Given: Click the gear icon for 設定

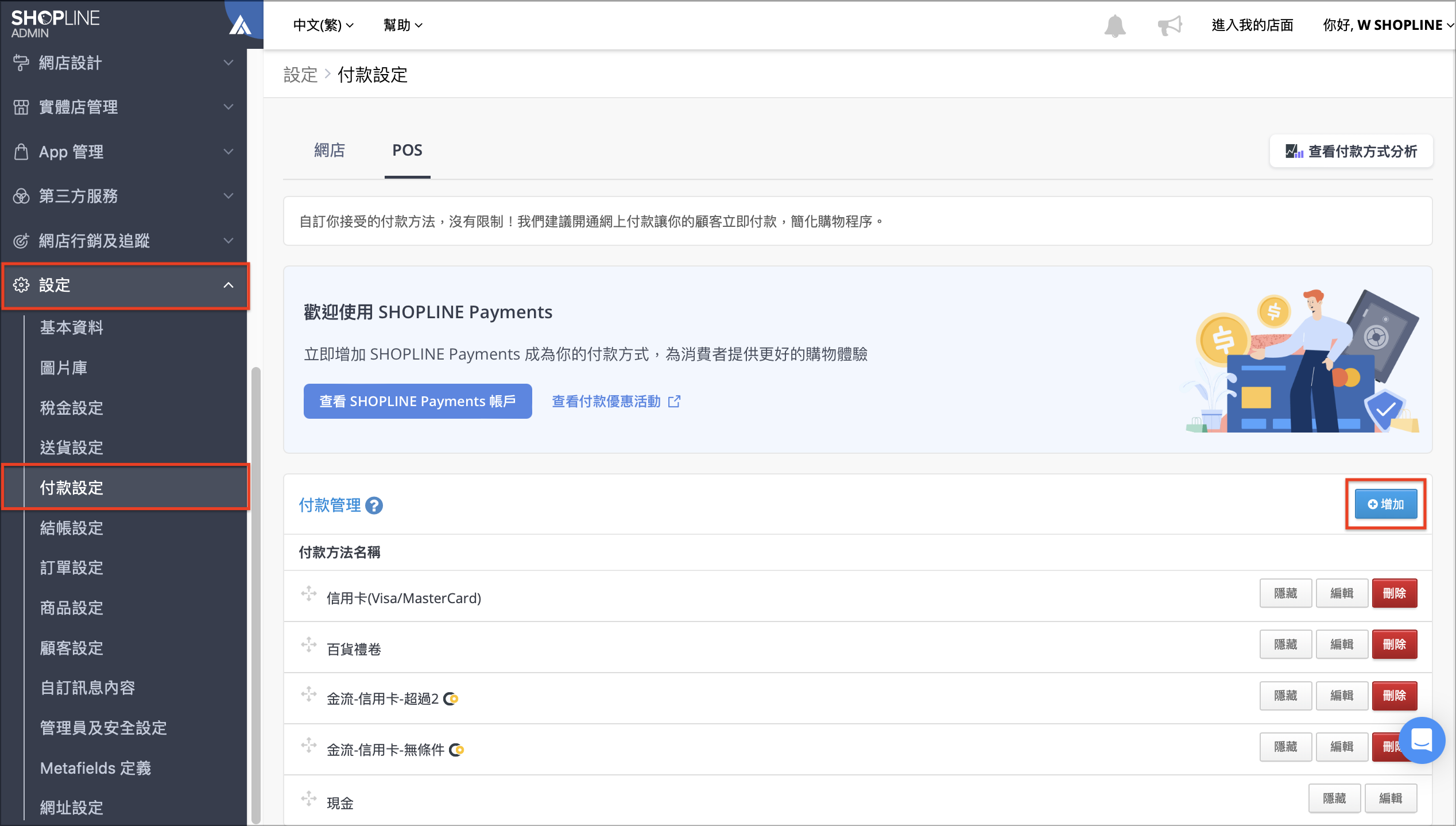Looking at the screenshot, I should click(x=21, y=285).
